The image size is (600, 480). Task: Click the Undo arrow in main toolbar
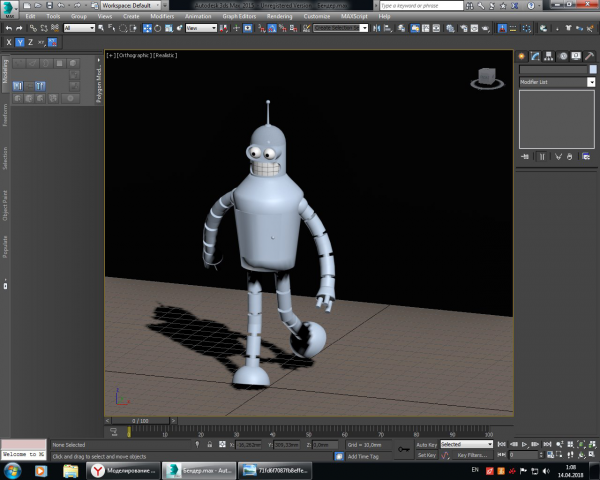click(9, 28)
